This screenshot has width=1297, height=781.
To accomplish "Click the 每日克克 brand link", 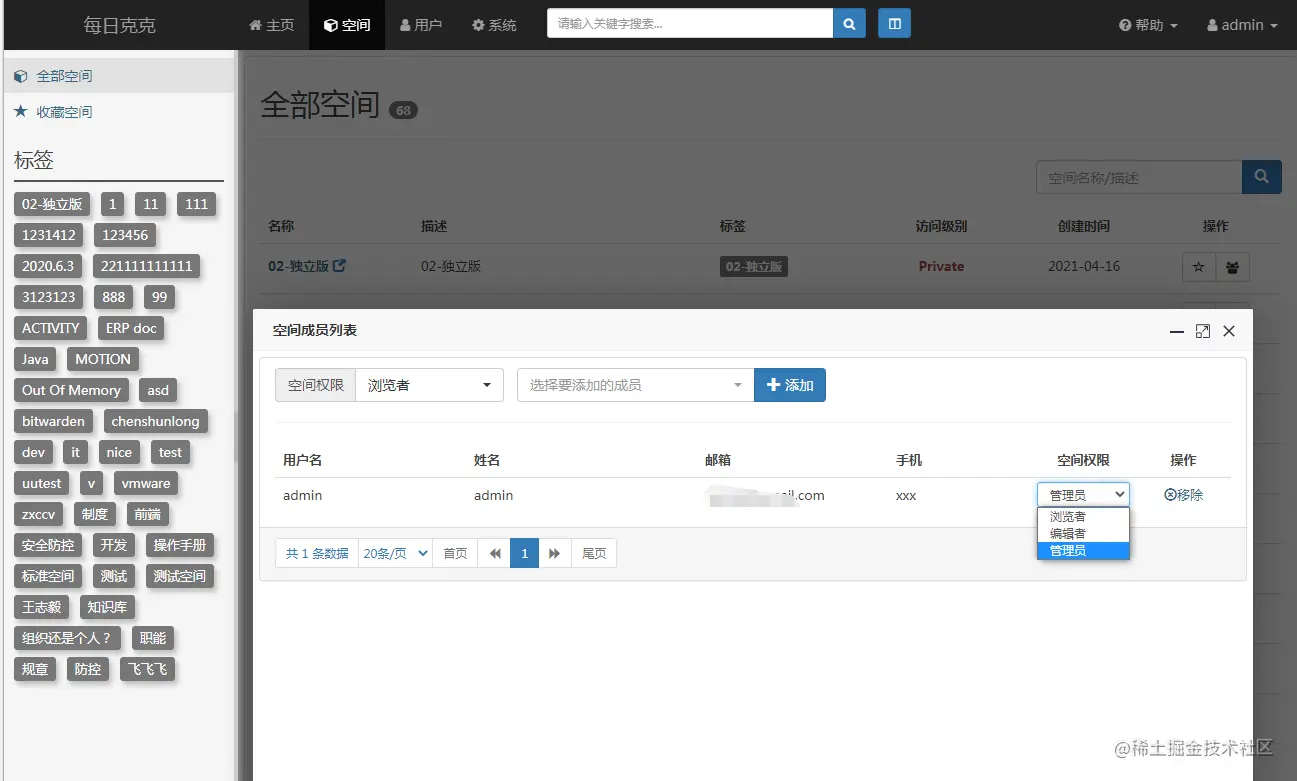I will pos(119,25).
